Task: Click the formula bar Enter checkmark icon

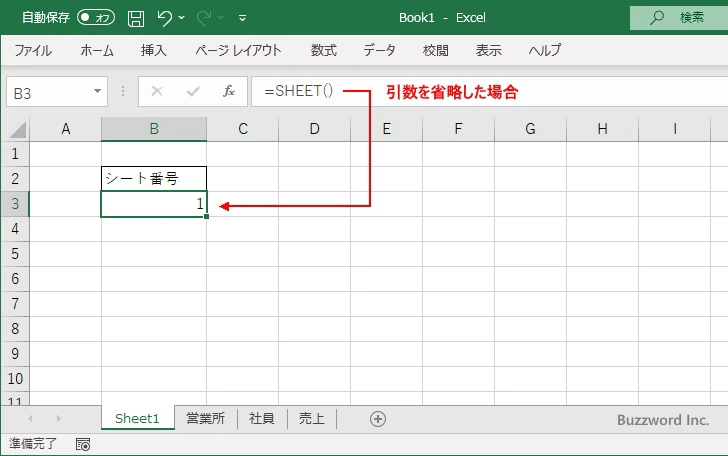Action: [x=193, y=92]
